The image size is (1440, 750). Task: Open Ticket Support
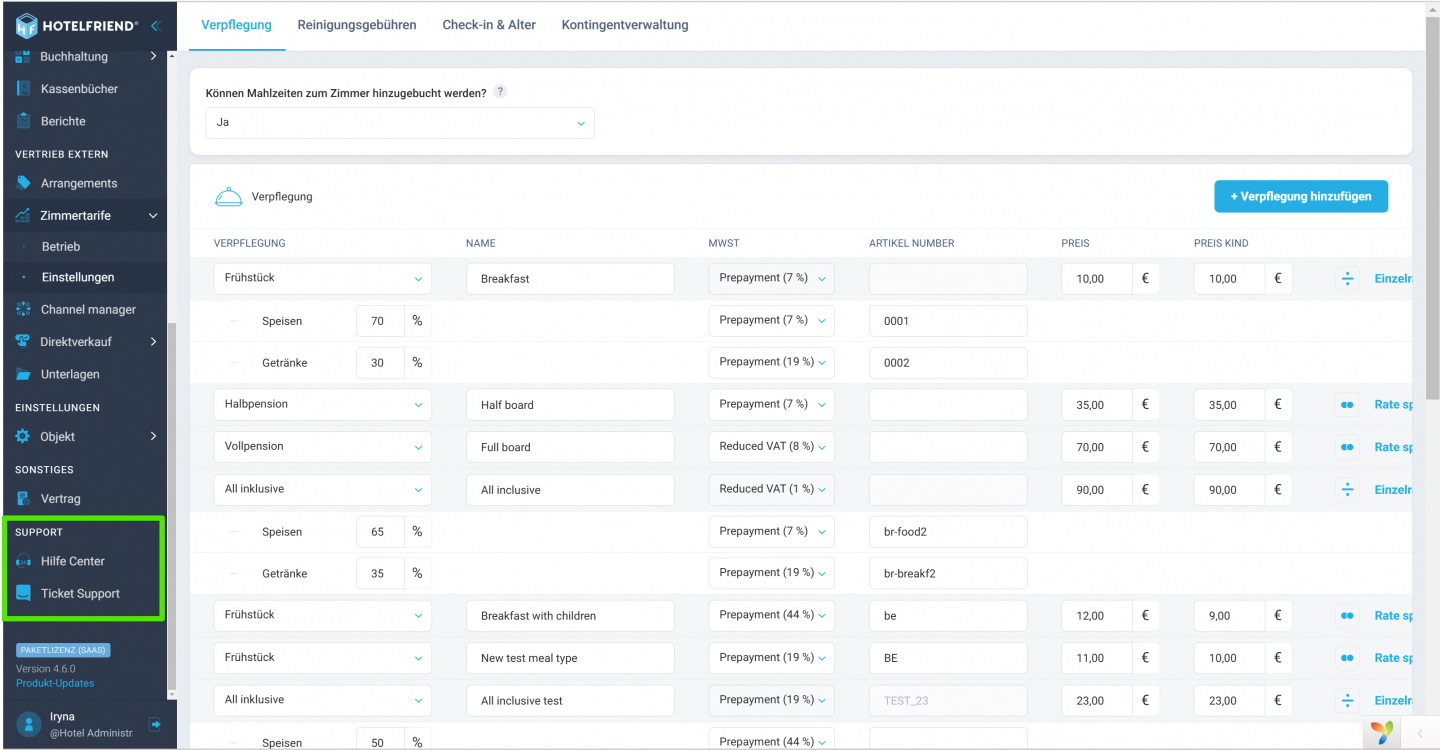coord(80,593)
